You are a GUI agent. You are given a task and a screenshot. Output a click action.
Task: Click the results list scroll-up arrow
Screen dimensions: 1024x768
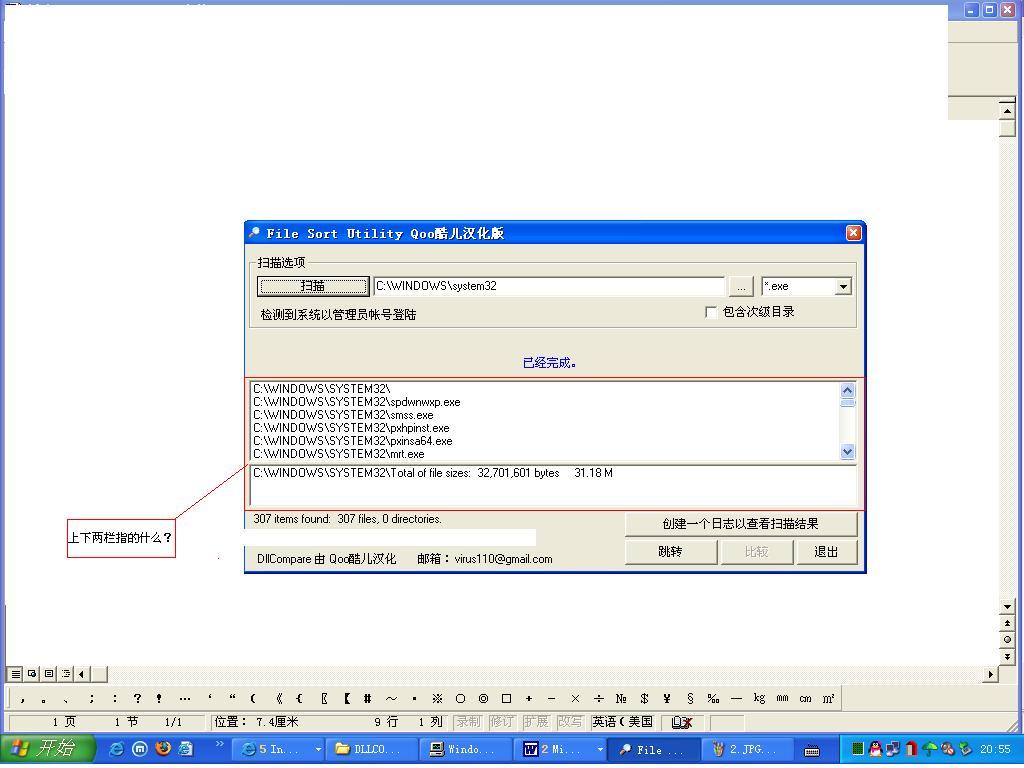[x=847, y=391]
